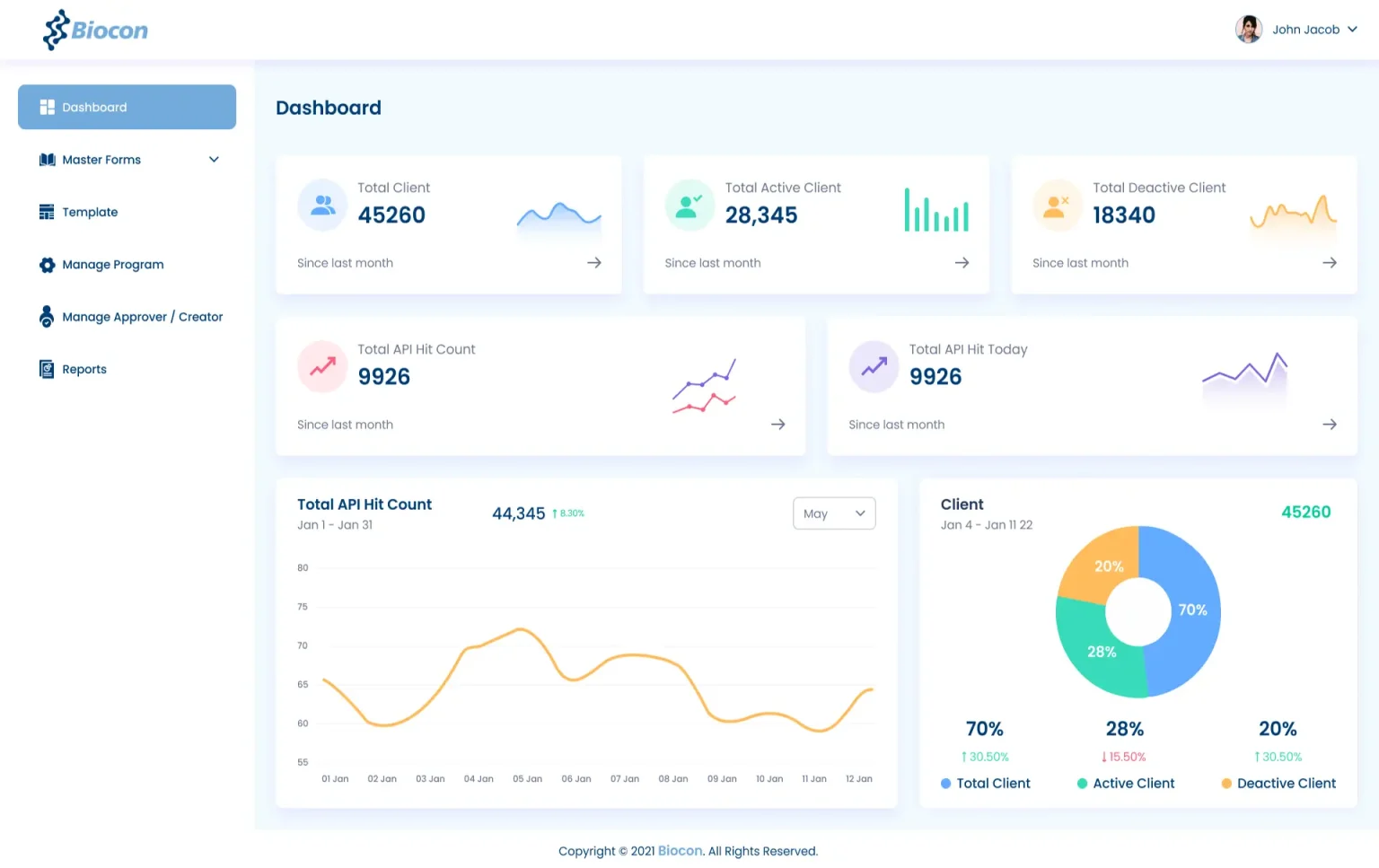Expand the John Jacob user menu chevron

1352,30
